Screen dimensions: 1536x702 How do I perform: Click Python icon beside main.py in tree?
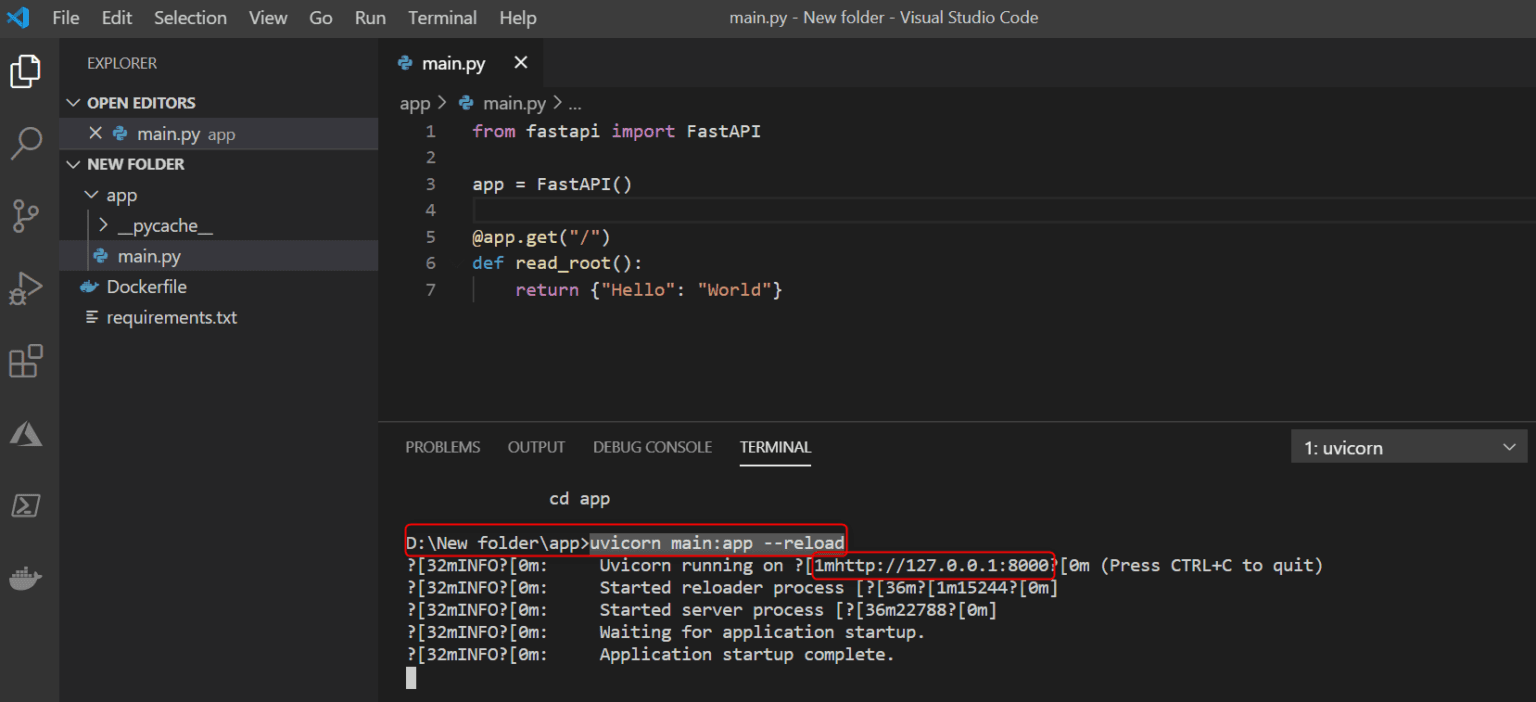point(100,256)
